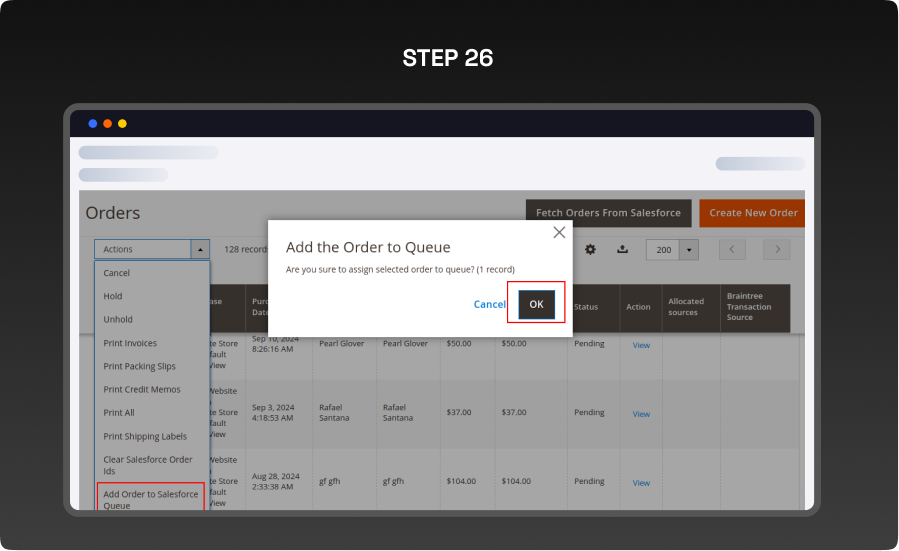
Task: Open View link for Pearl Glover order
Action: (x=641, y=345)
